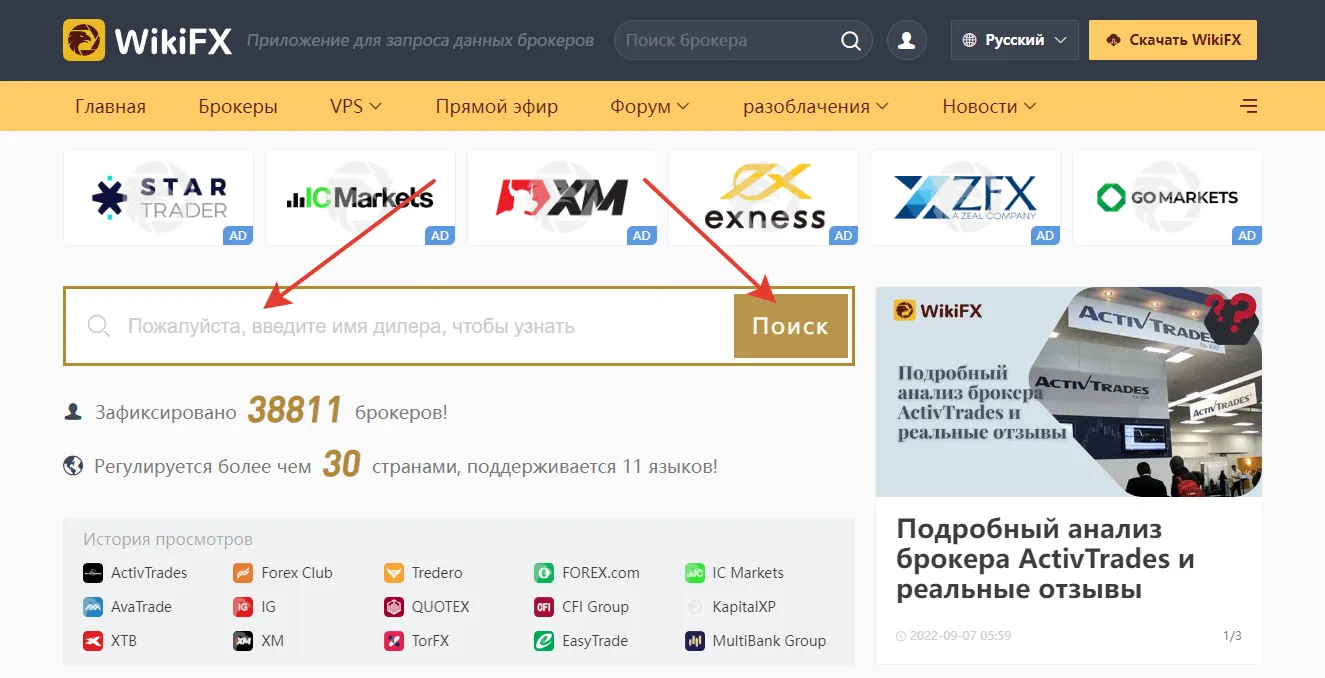This screenshot has height=678, width=1325.
Task: Click the AvaTrade icon in history
Action: point(93,607)
